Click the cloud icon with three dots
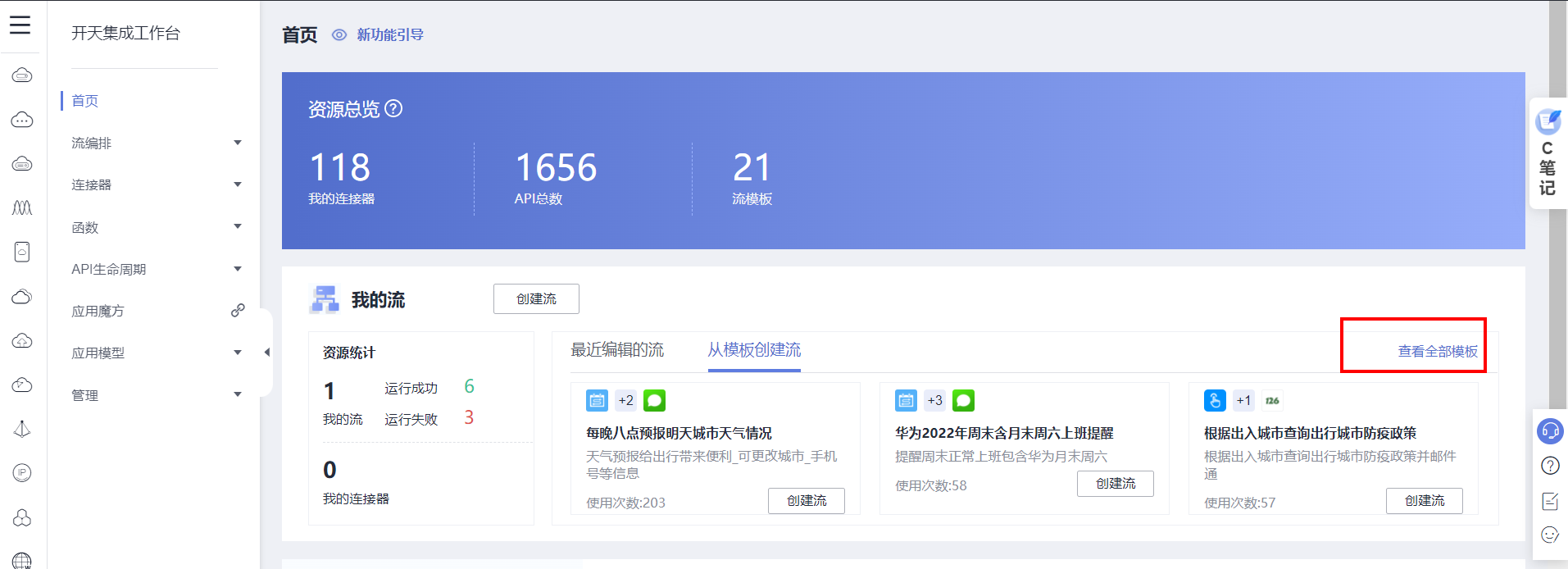The width and height of the screenshot is (1568, 569). tap(22, 120)
